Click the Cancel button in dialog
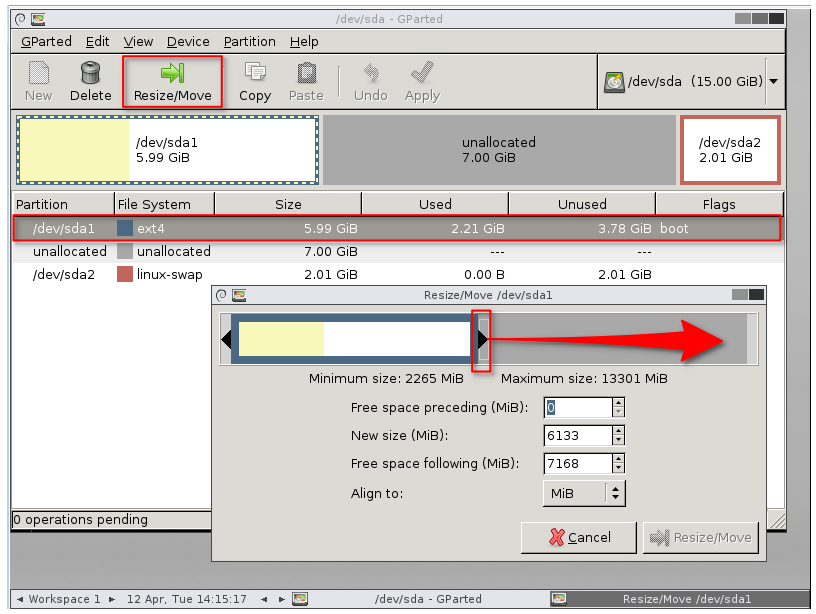 pos(579,538)
